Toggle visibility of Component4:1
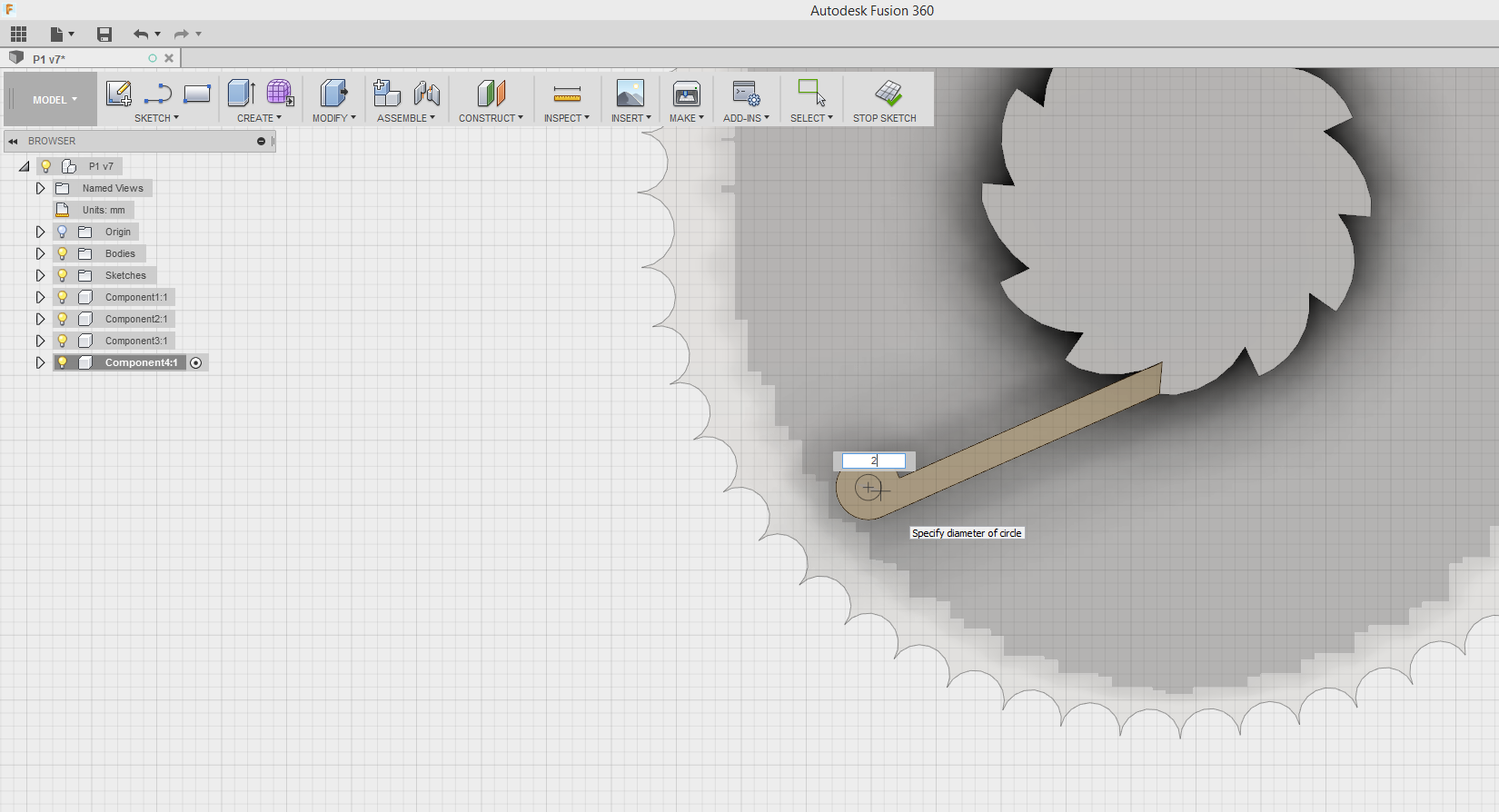 pos(62,362)
